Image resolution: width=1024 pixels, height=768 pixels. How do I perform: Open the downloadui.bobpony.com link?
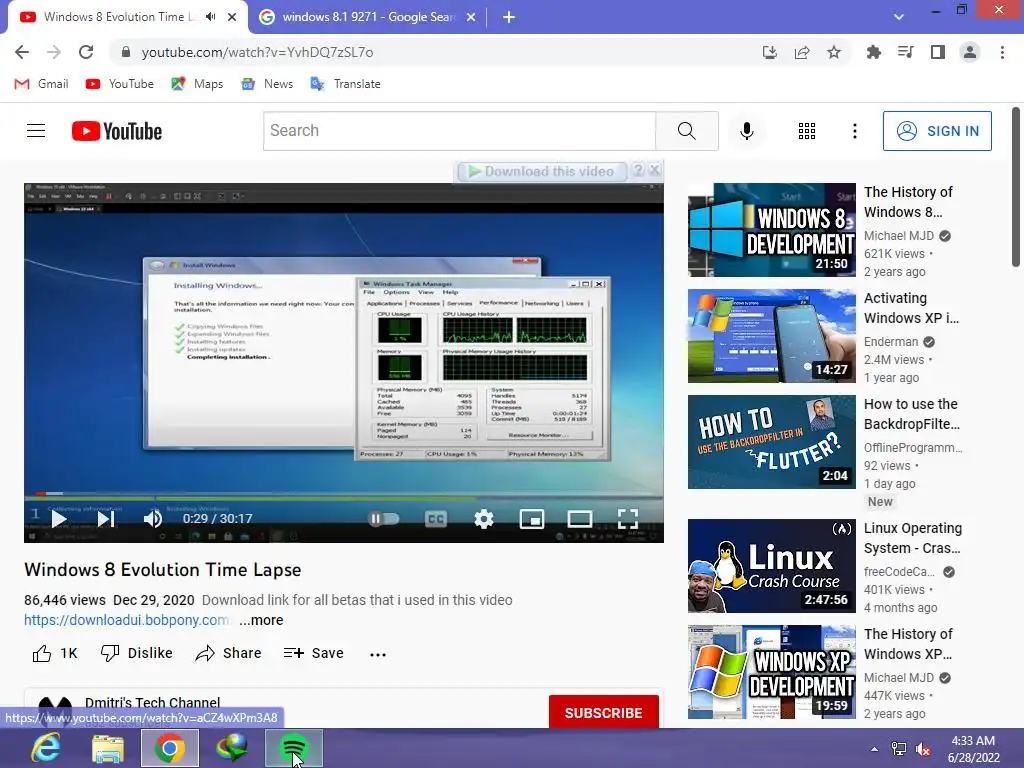(x=126, y=620)
